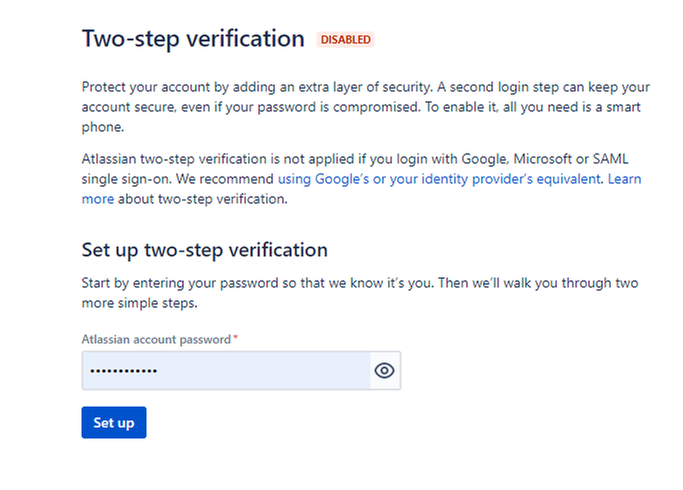Click the words "smart phone" in the description
Viewport: 683px width, 490px height.
pyautogui.click(x=620, y=106)
